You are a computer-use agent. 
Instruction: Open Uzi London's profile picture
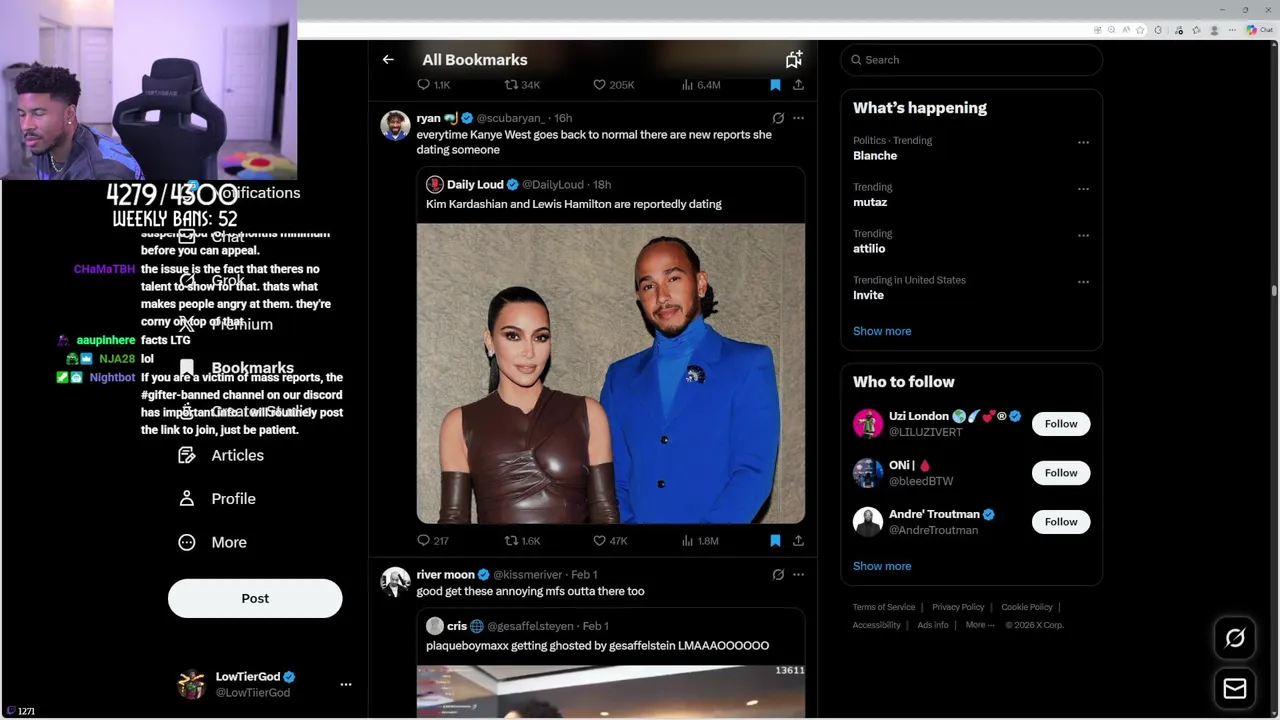[x=868, y=424]
